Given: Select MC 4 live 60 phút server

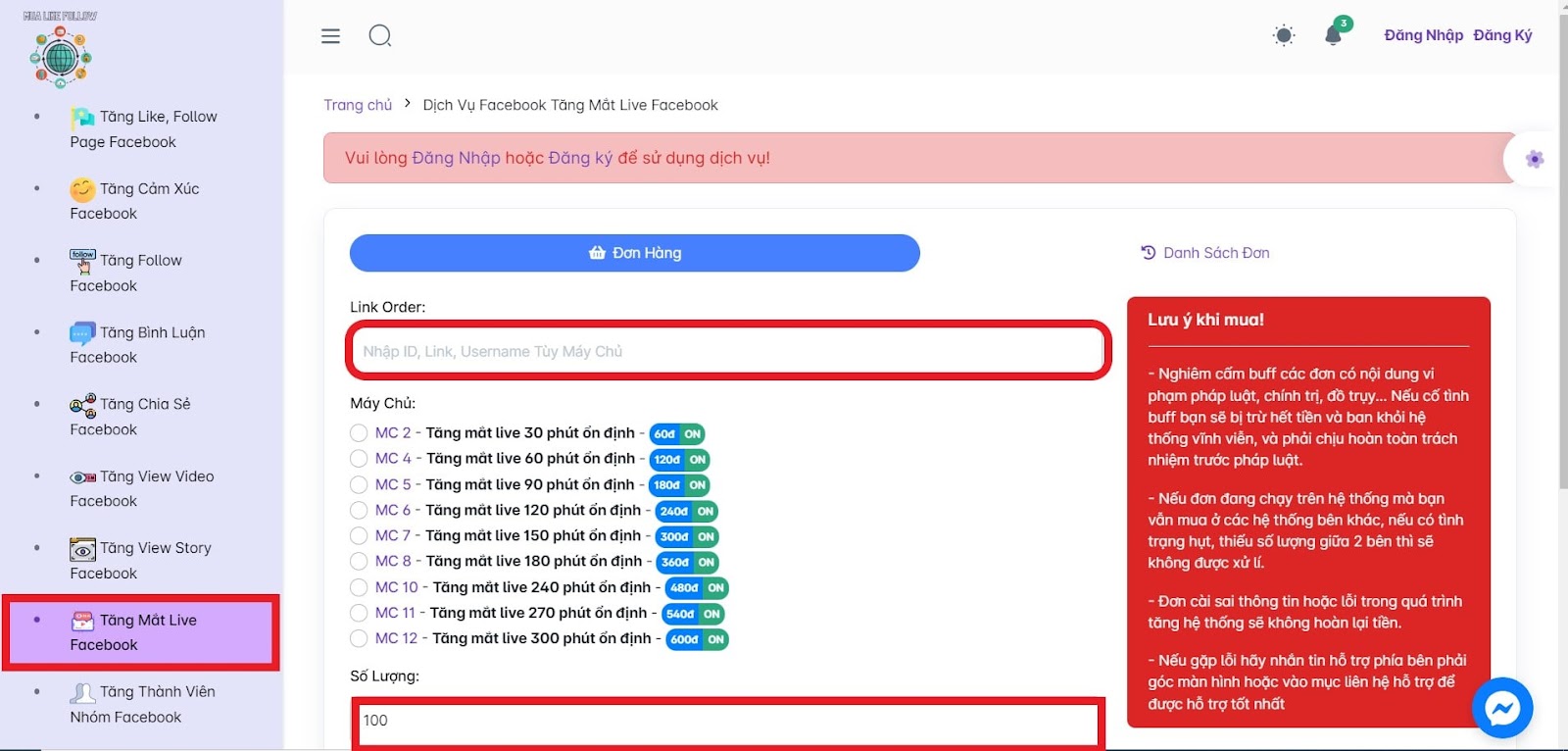Looking at the screenshot, I should [359, 459].
